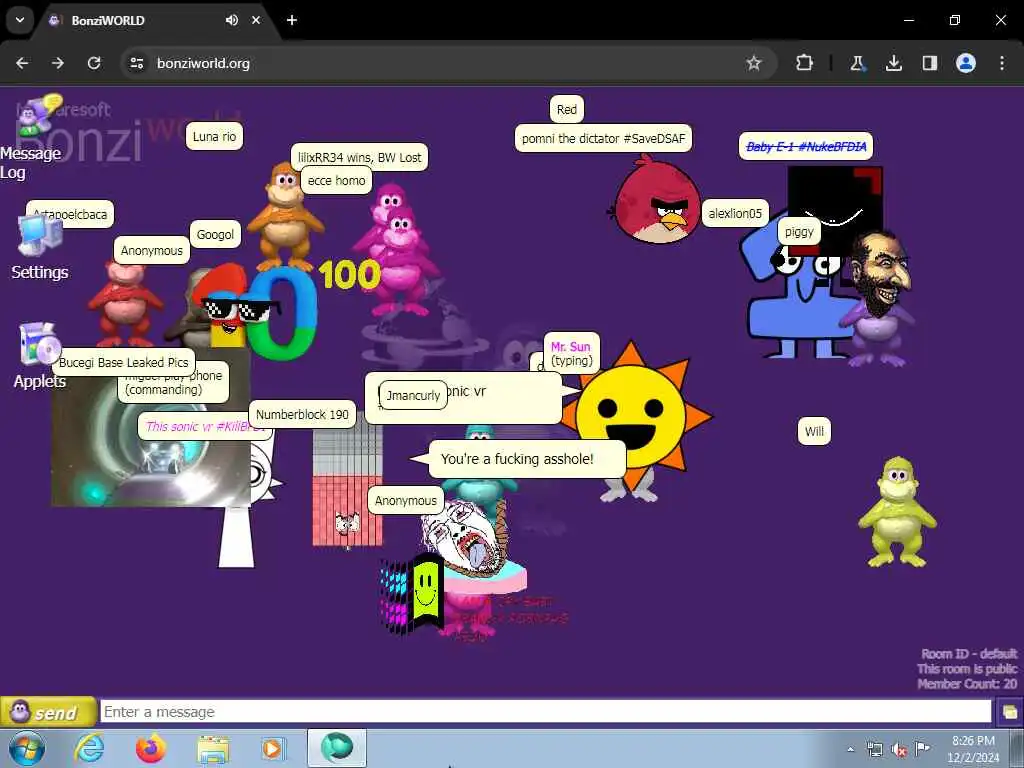Click the Red angry bird character
The width and height of the screenshot is (1024, 768).
point(655,201)
